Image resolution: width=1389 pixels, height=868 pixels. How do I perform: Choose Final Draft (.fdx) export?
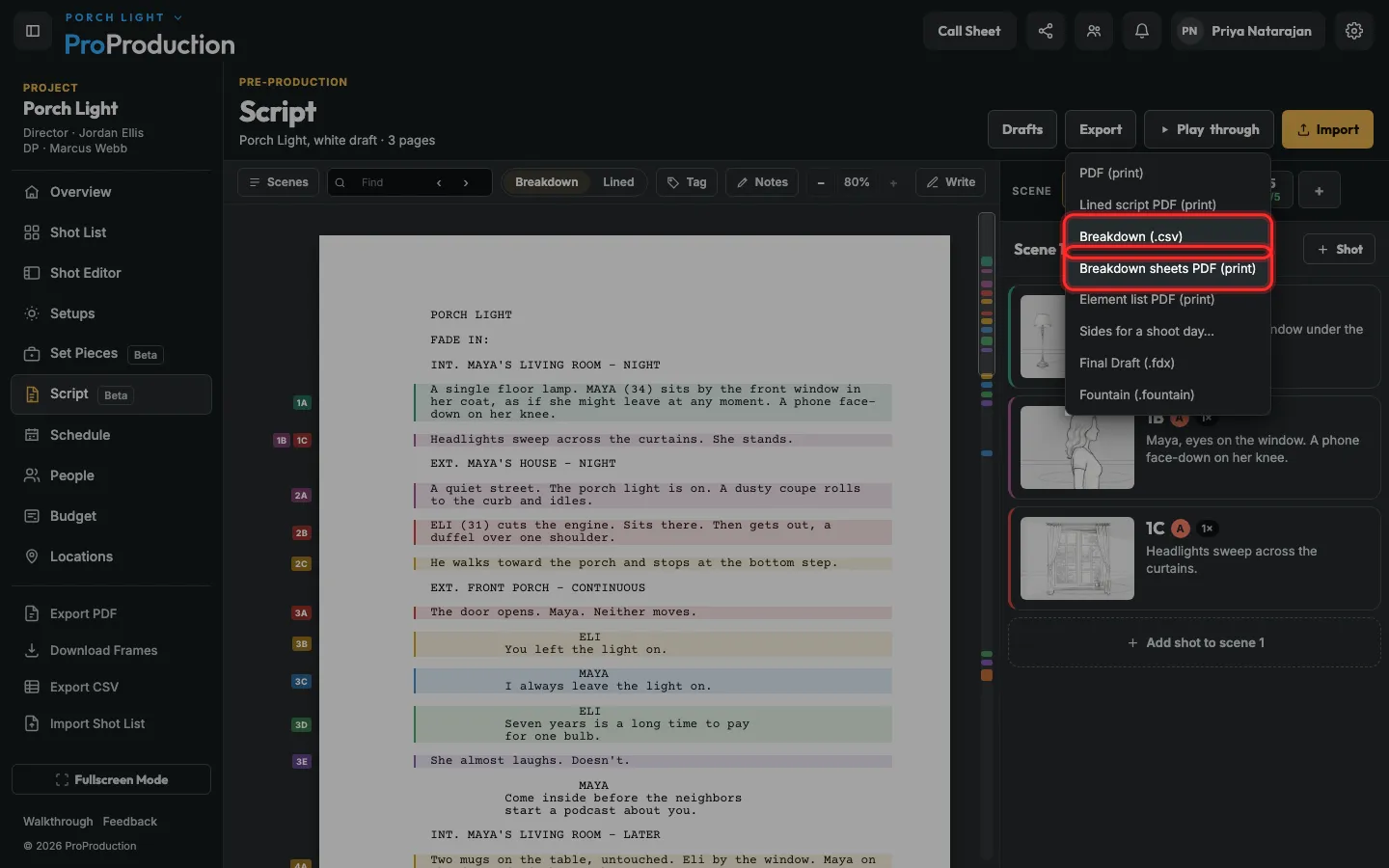pos(1167,363)
